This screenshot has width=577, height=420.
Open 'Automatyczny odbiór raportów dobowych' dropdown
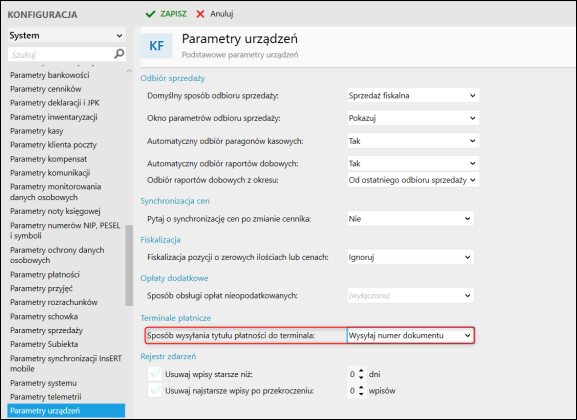click(x=413, y=163)
